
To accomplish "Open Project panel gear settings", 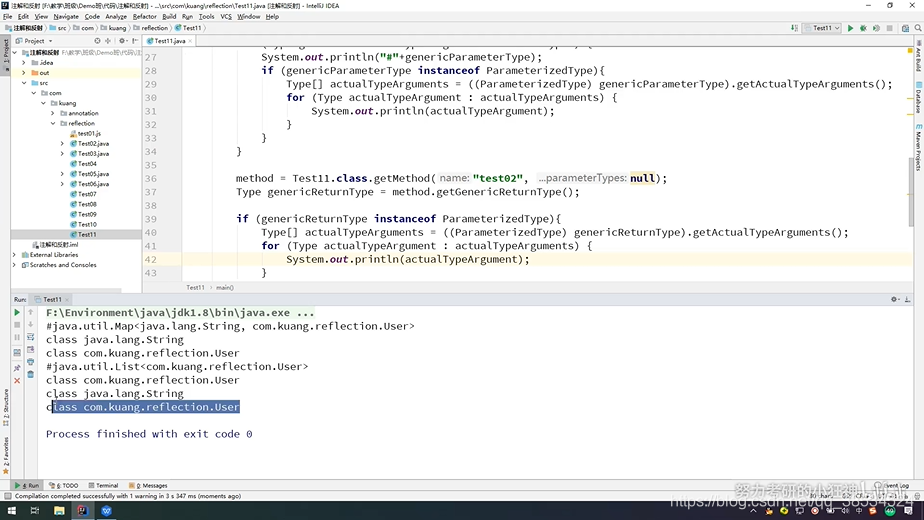I will click(122, 41).
